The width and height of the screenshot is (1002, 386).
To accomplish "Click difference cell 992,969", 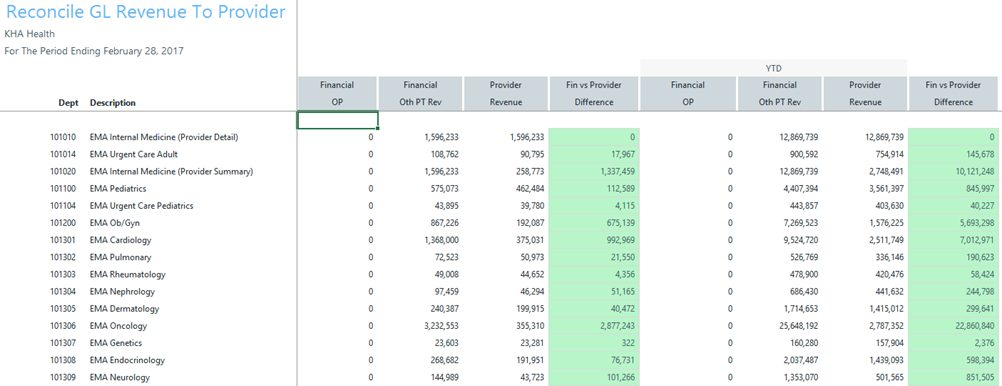I will click(x=594, y=240).
